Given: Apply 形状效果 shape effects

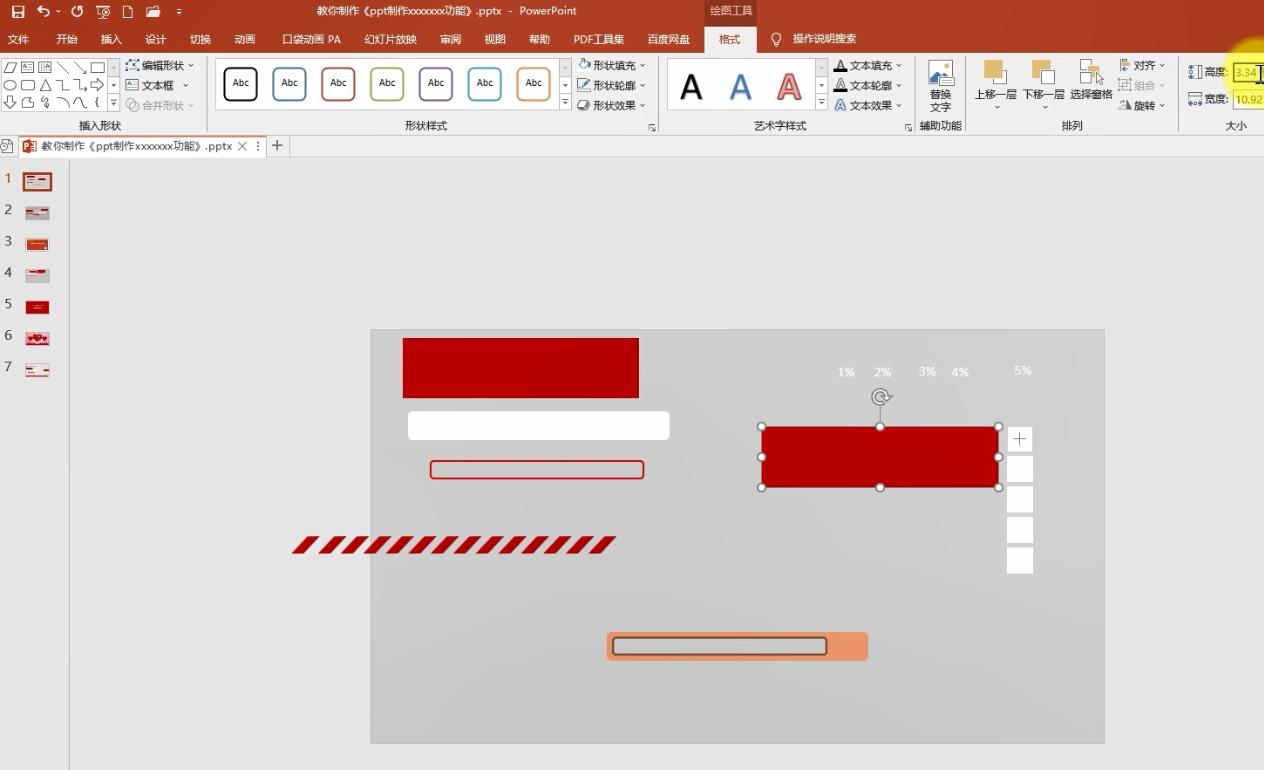Looking at the screenshot, I should [611, 104].
